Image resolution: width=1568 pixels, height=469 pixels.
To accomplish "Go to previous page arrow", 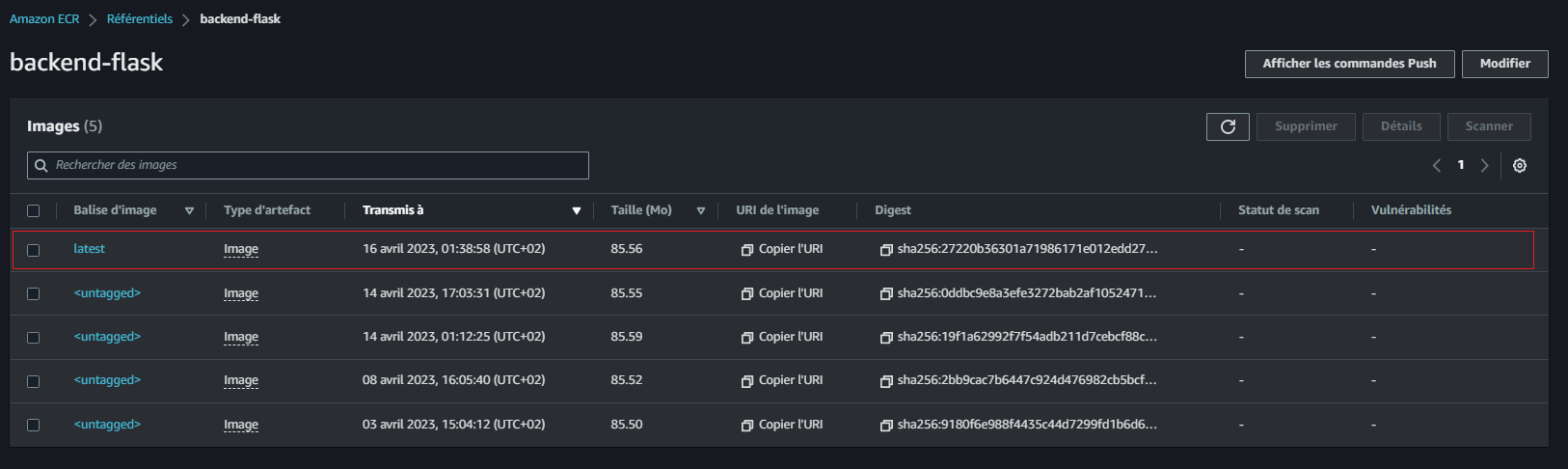I will (x=1437, y=166).
